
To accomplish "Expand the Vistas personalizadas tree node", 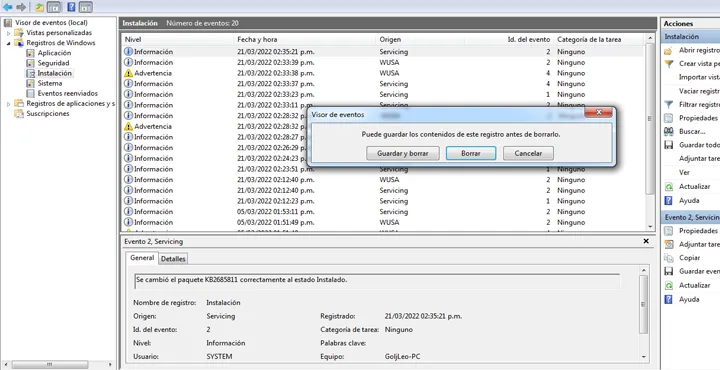I will 8,33.
